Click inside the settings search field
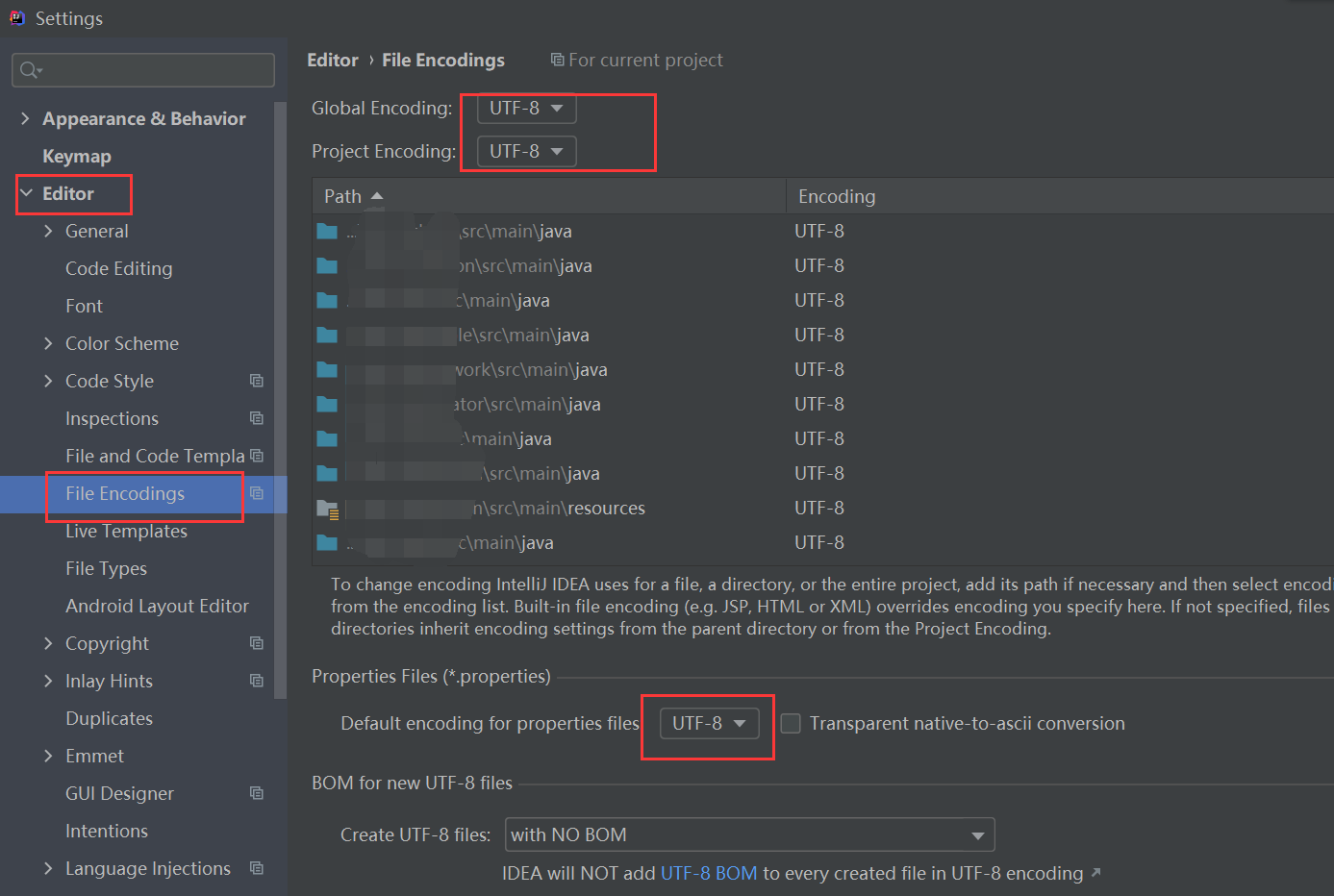 point(142,69)
